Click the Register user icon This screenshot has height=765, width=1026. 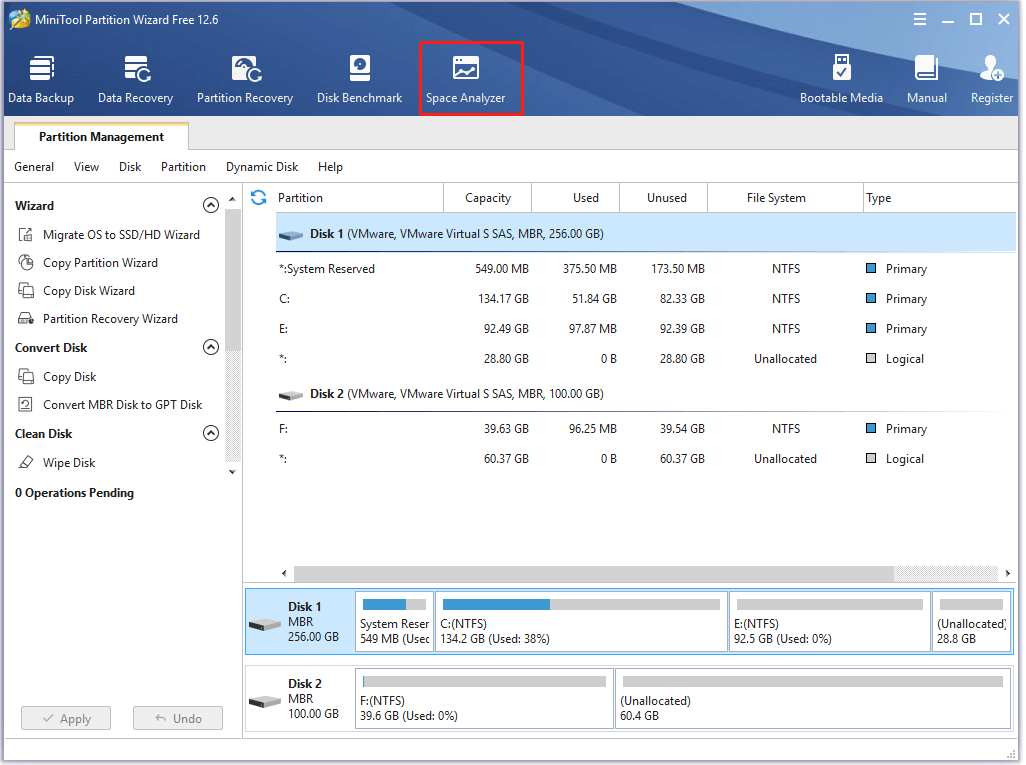click(x=992, y=79)
